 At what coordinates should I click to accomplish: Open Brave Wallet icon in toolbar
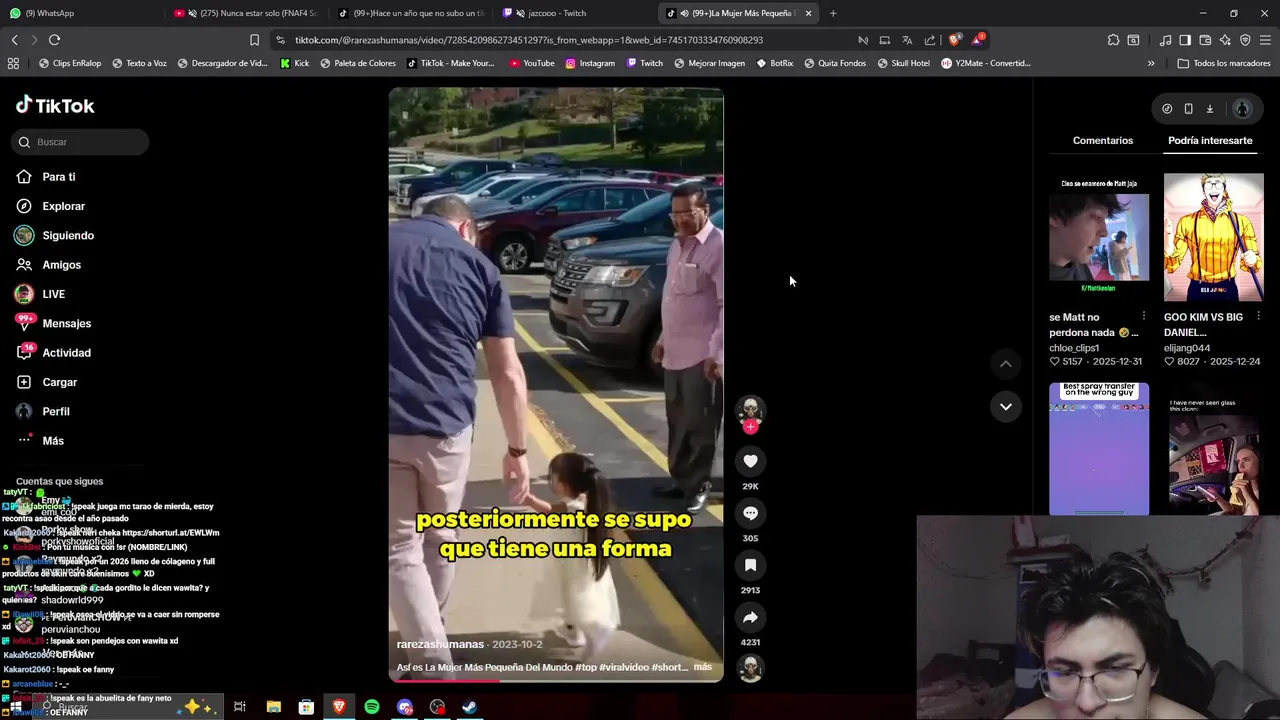click(x=1205, y=40)
